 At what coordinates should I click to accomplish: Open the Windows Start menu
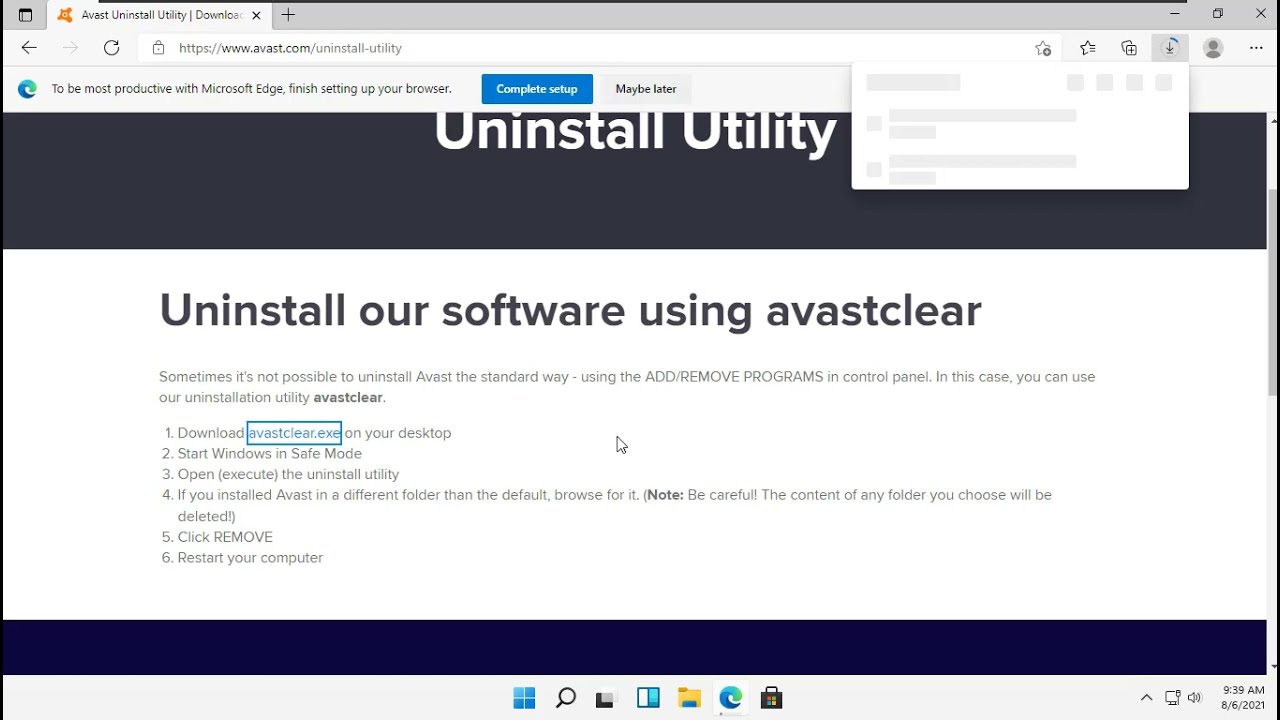pyautogui.click(x=524, y=698)
